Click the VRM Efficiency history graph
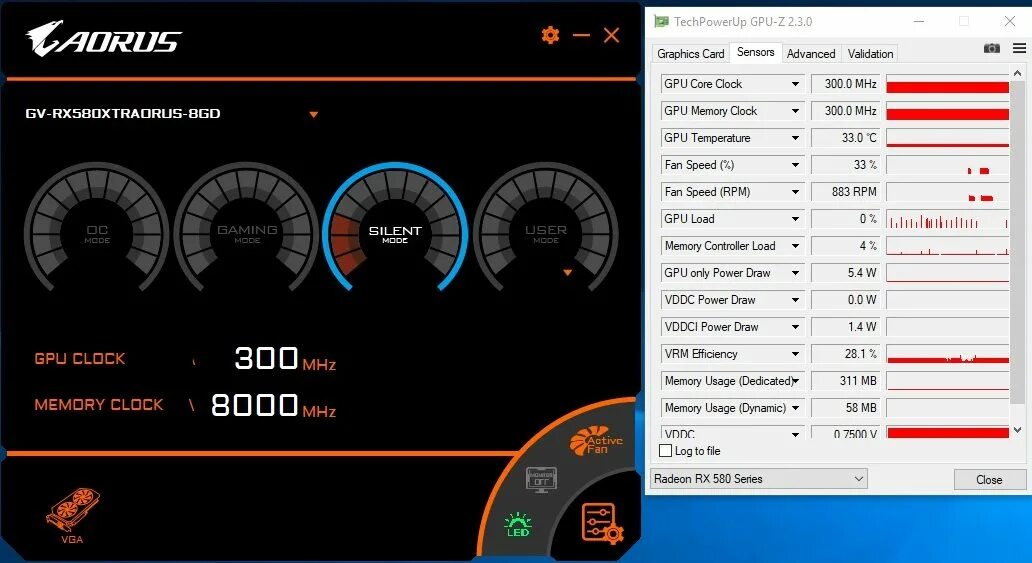The image size is (1032, 563). click(x=948, y=354)
